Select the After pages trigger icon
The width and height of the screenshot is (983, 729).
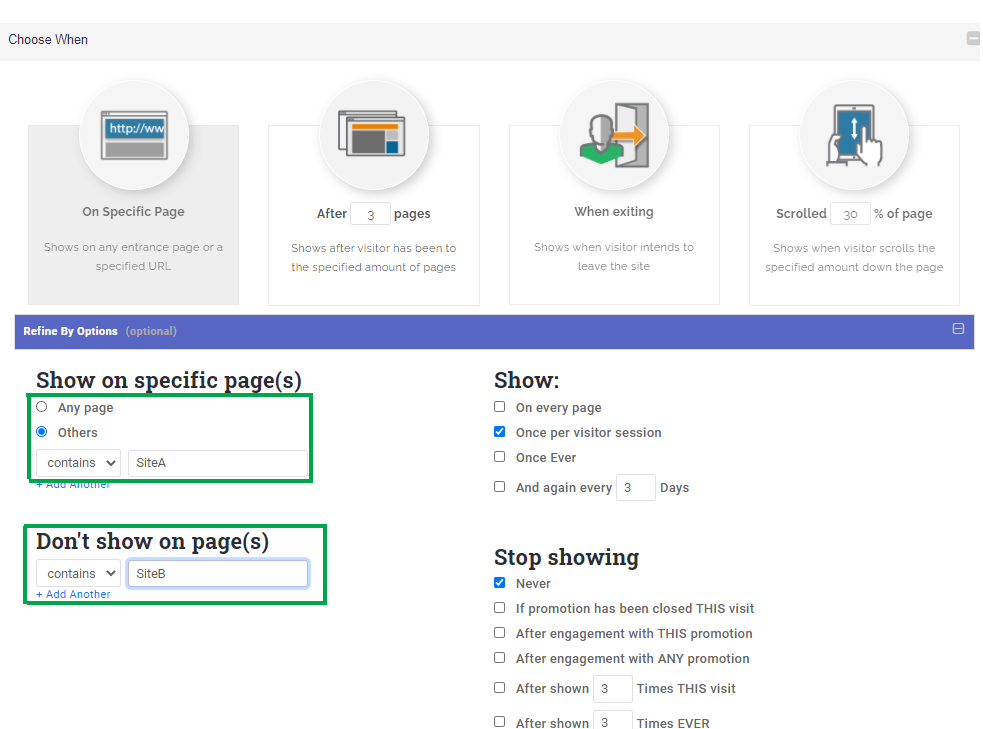374,135
